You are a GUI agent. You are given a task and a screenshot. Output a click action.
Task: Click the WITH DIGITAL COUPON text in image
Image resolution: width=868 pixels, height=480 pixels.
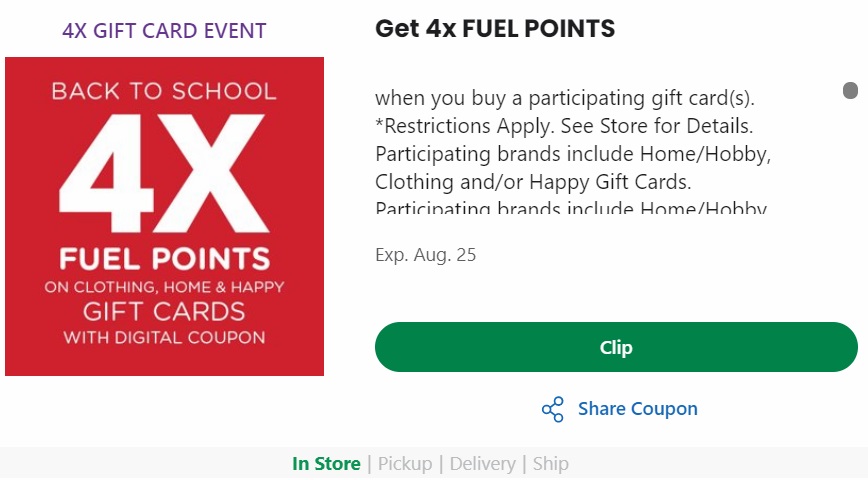pos(164,337)
